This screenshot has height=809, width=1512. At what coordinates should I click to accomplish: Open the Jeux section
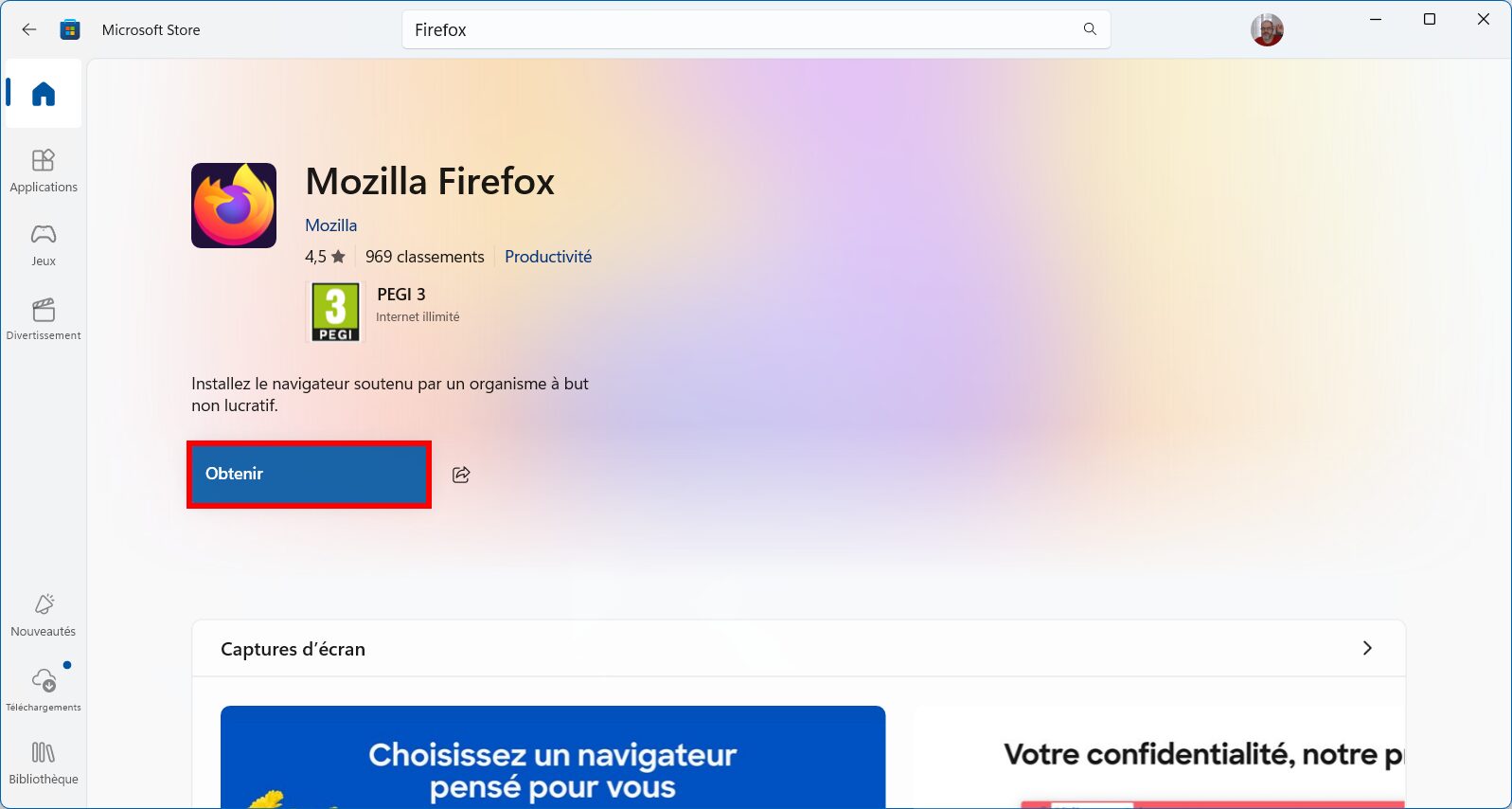[44, 245]
